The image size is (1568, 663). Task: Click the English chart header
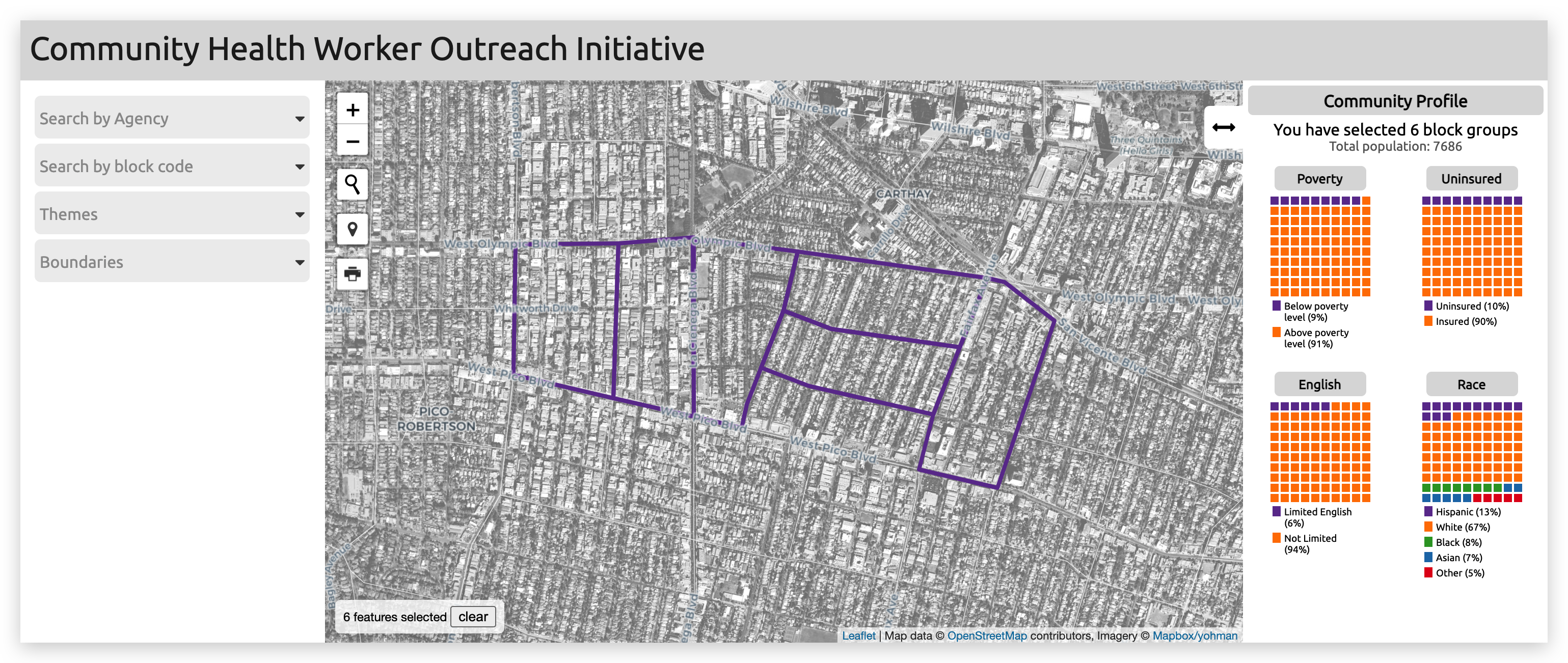click(1319, 384)
